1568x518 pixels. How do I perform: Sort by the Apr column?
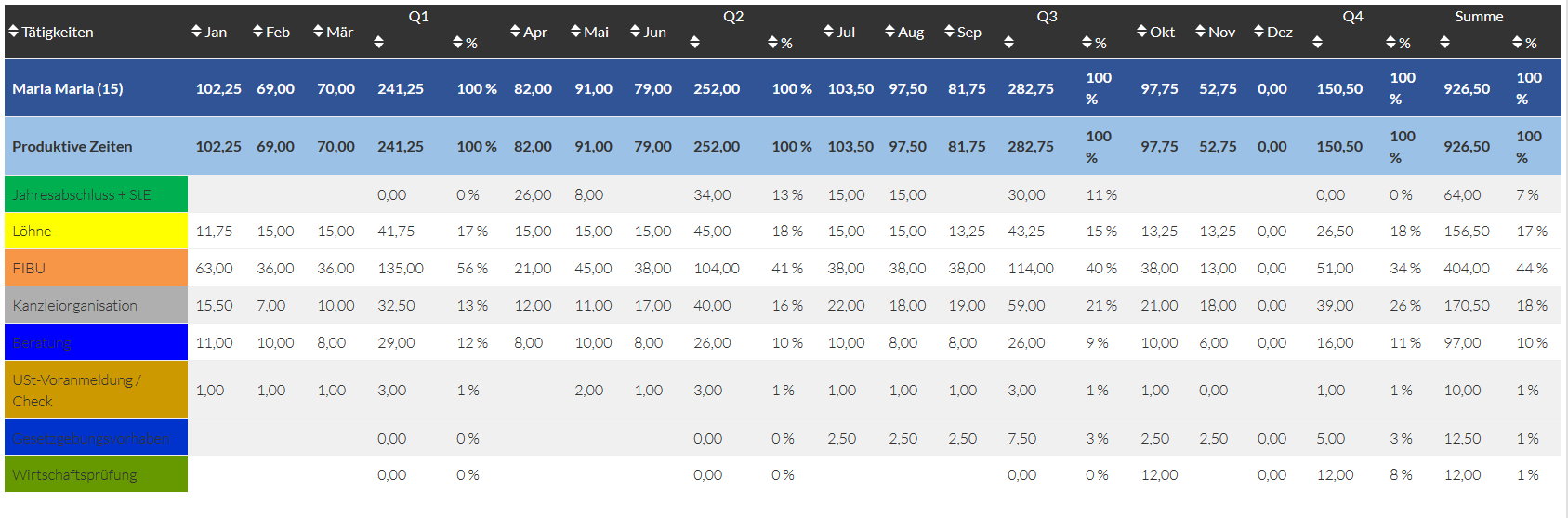pos(529,32)
